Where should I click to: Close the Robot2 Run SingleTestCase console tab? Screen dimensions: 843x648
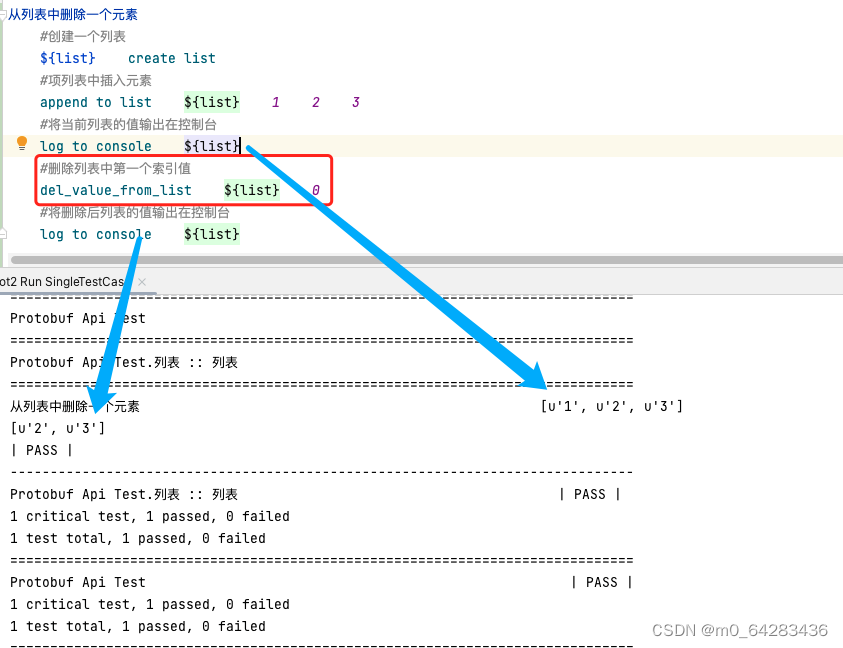click(142, 281)
